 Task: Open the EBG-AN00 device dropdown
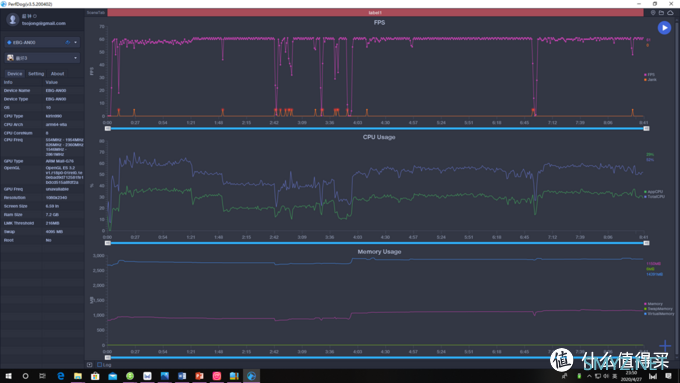[42, 42]
